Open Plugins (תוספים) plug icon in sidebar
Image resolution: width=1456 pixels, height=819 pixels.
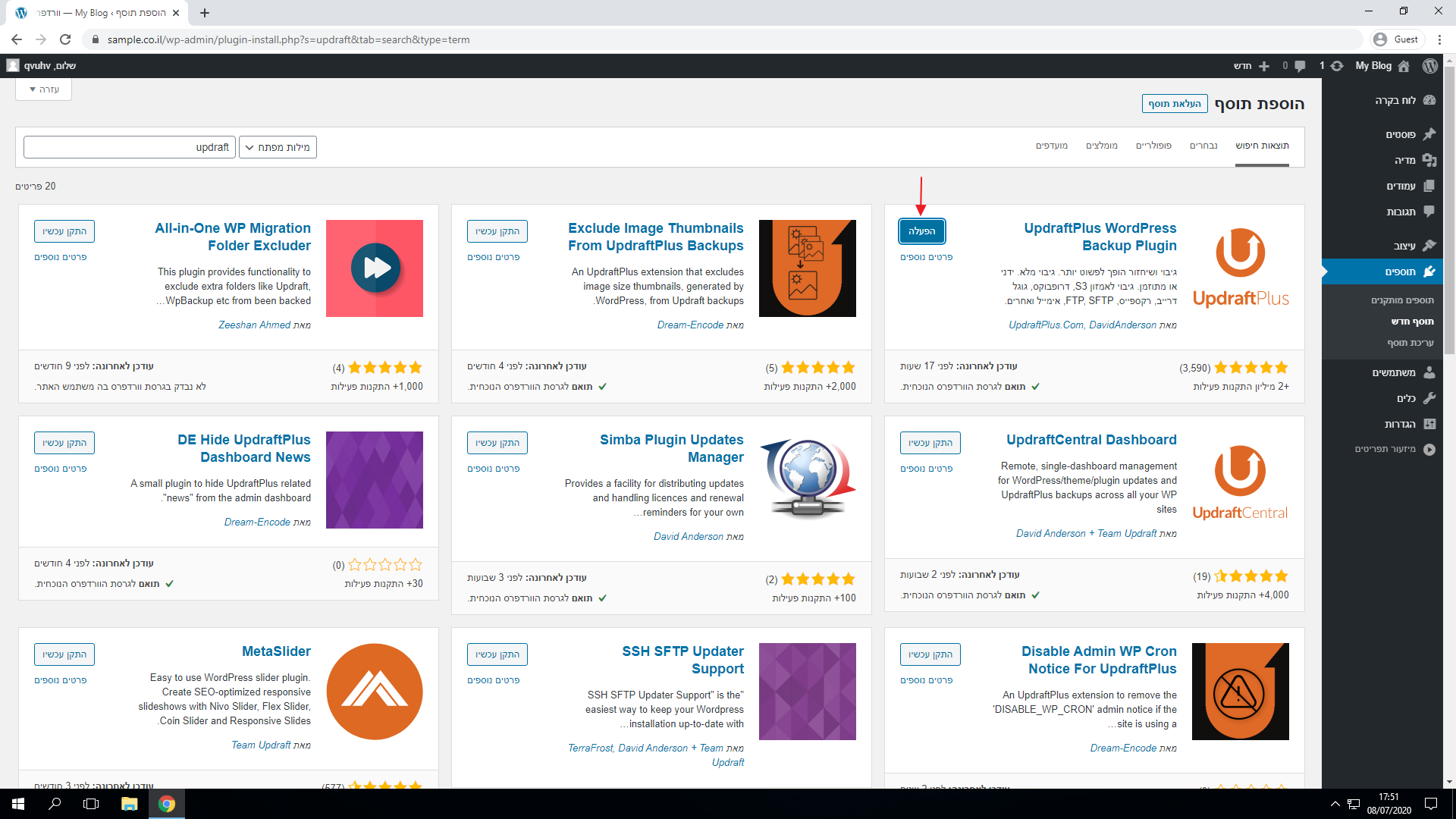coord(1429,271)
